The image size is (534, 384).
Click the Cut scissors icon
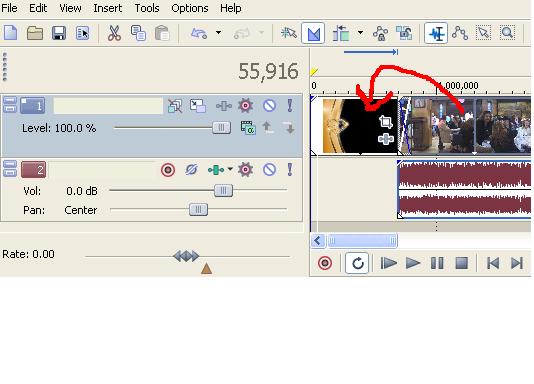[114, 33]
